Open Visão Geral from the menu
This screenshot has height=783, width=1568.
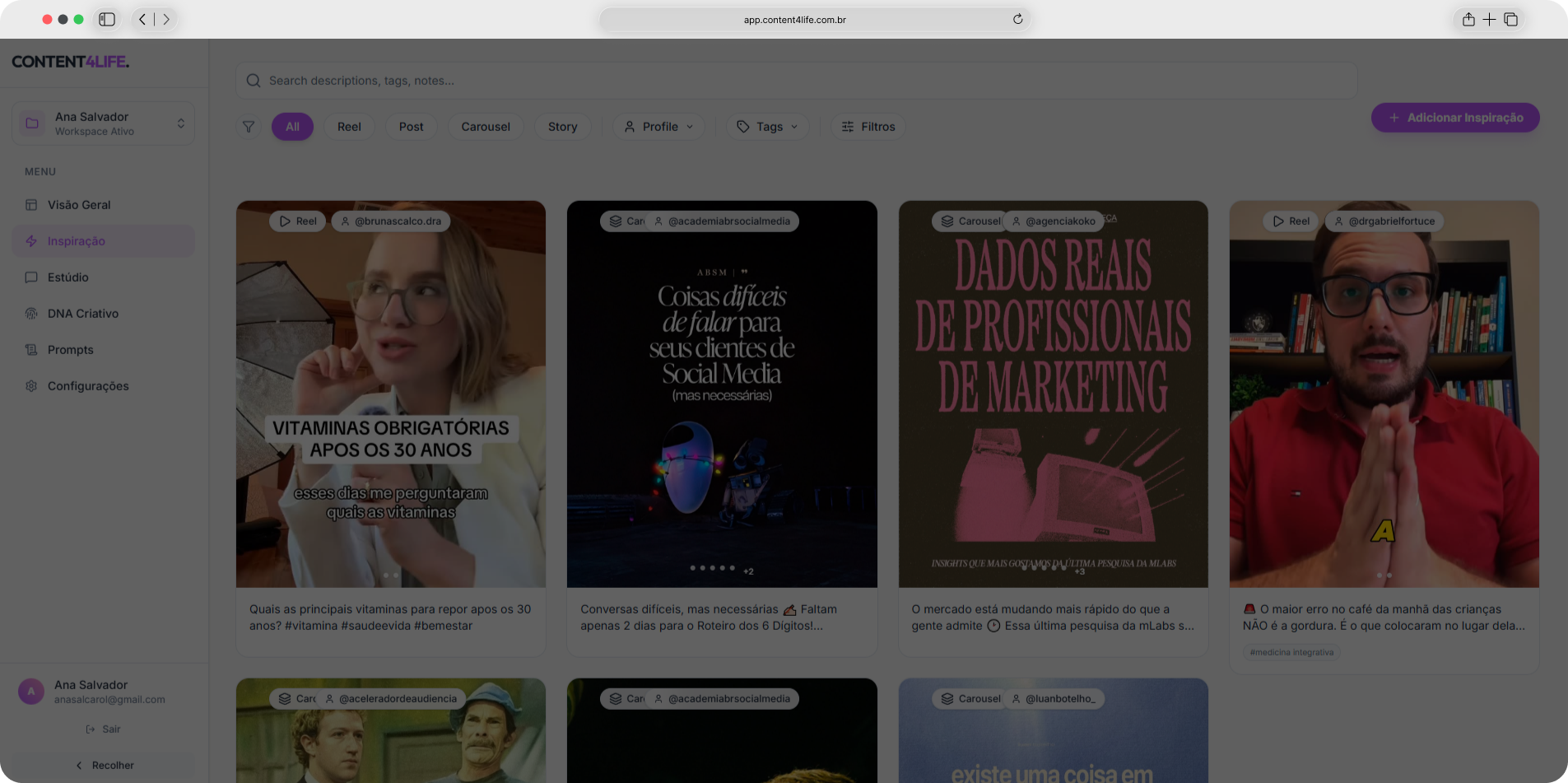[x=104, y=205]
